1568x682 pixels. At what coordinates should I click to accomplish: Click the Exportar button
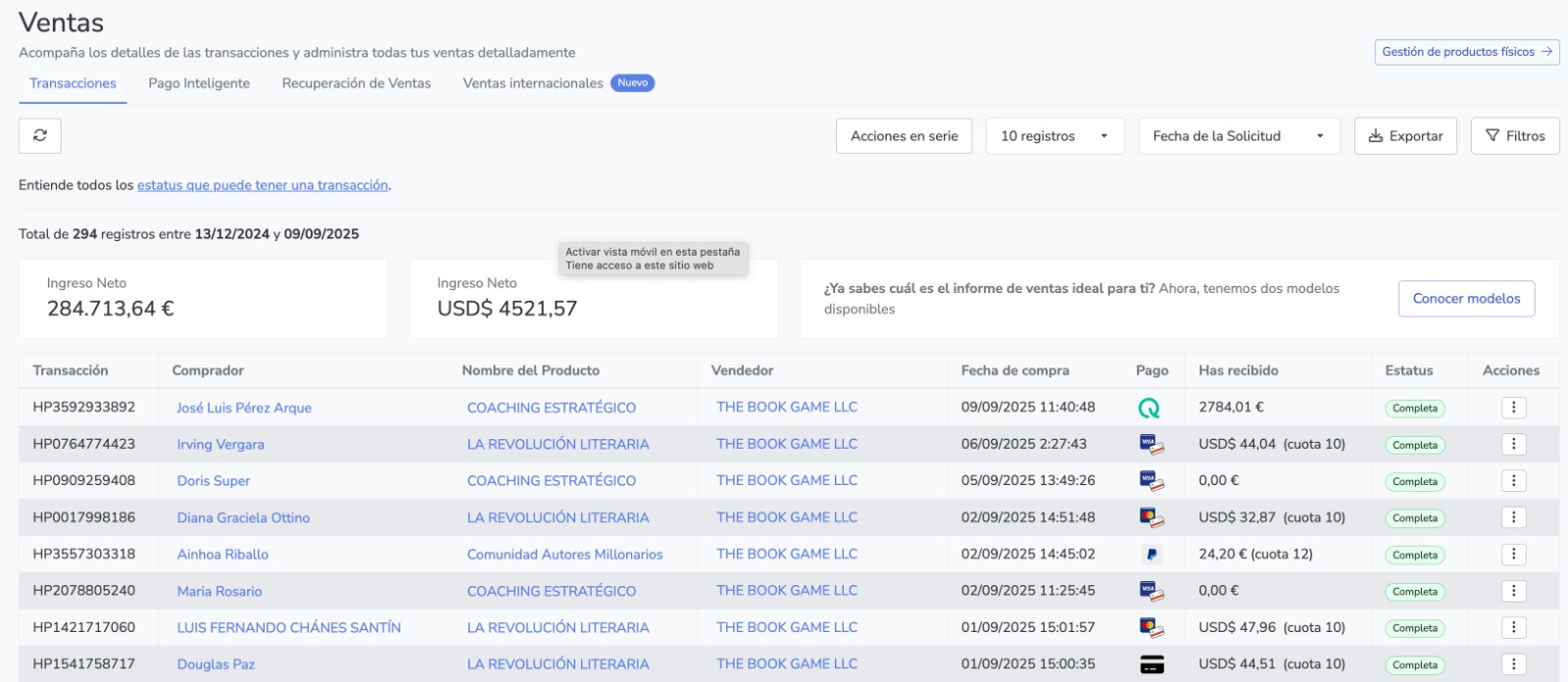click(1405, 136)
